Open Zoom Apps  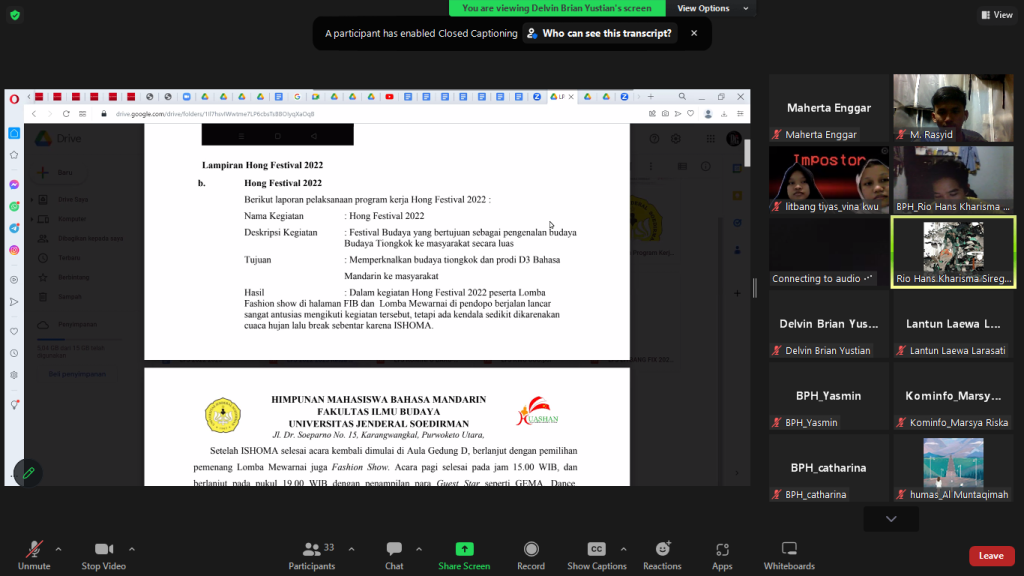pyautogui.click(x=722, y=556)
